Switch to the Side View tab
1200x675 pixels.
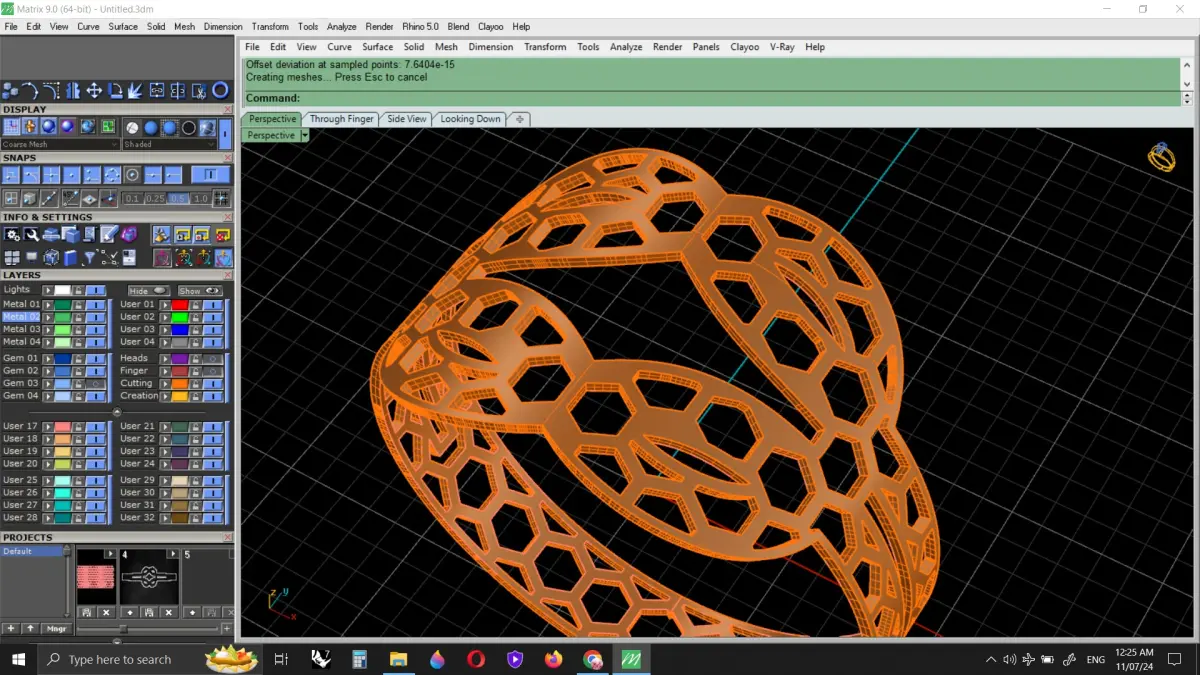(x=407, y=119)
